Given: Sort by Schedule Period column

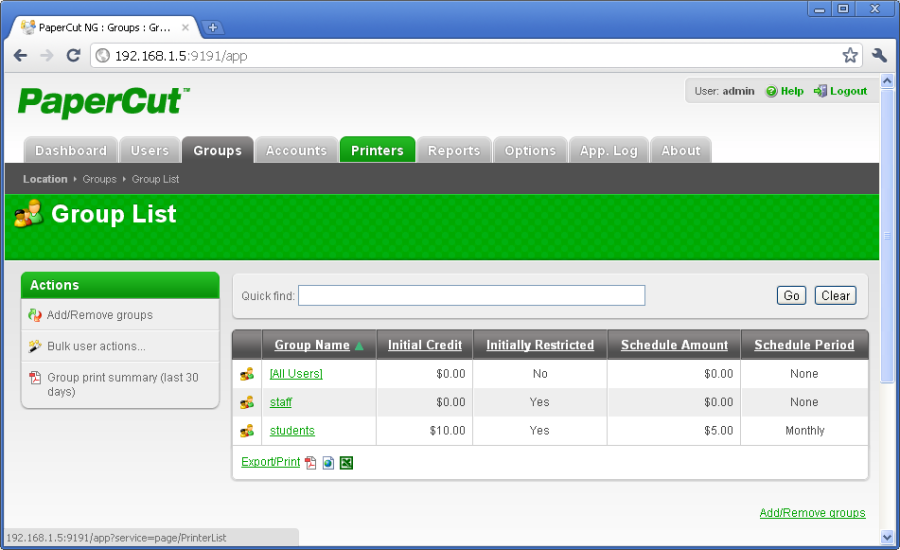Looking at the screenshot, I should pos(804,345).
